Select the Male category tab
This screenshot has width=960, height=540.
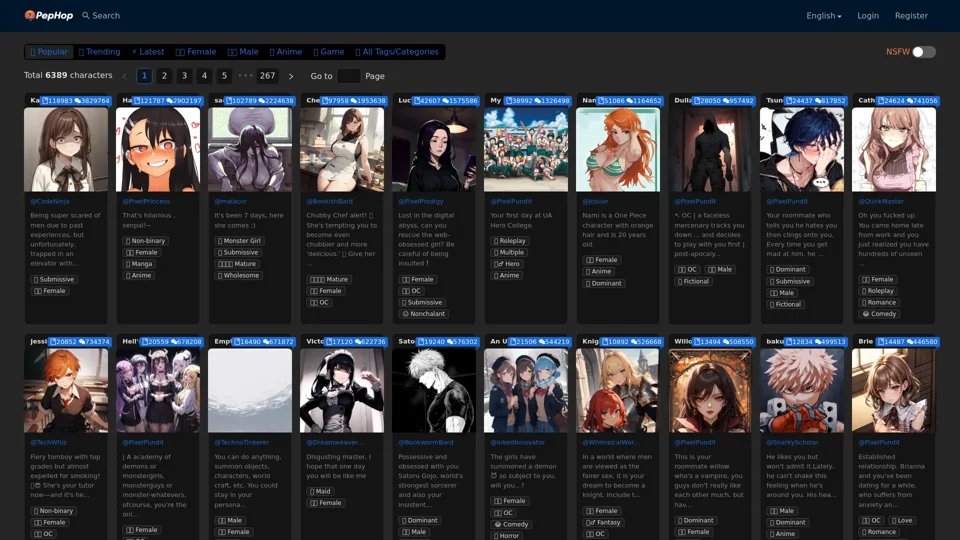(x=243, y=52)
